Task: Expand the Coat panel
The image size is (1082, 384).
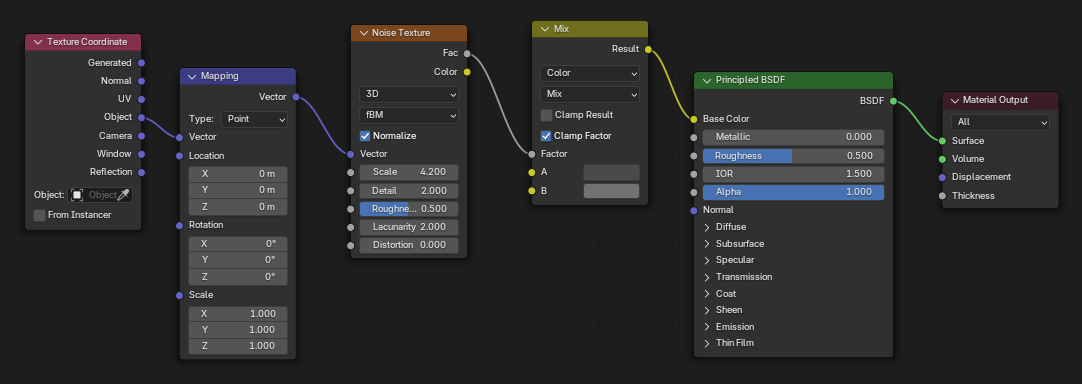Action: pos(707,294)
